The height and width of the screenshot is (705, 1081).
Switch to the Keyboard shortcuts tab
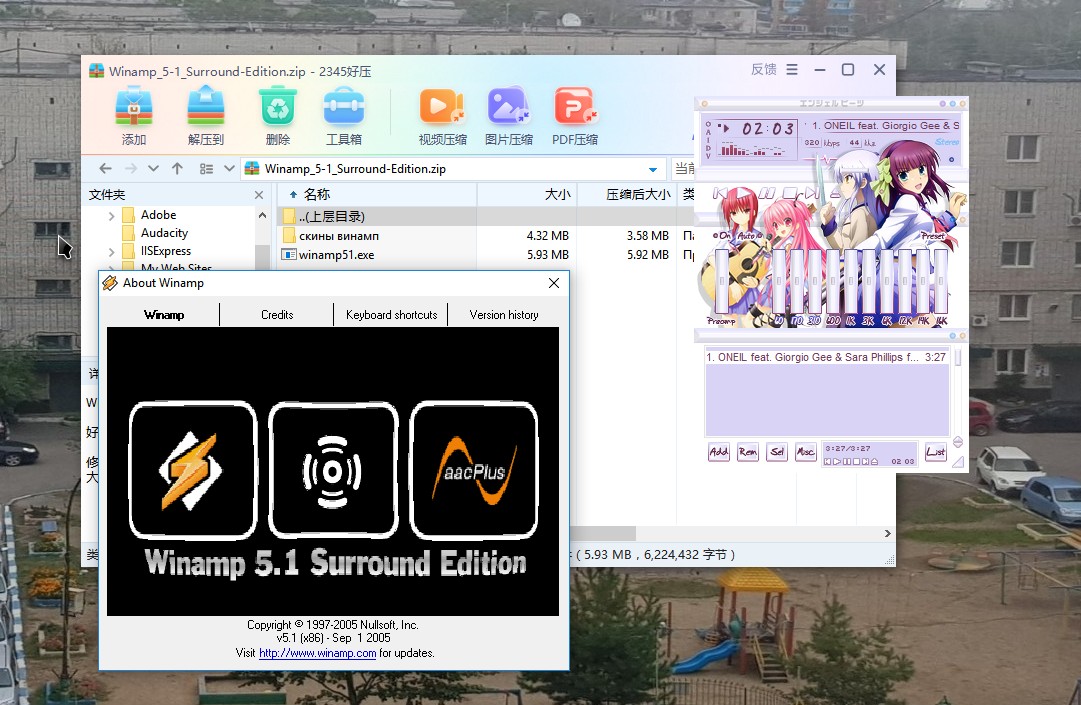pyautogui.click(x=391, y=315)
